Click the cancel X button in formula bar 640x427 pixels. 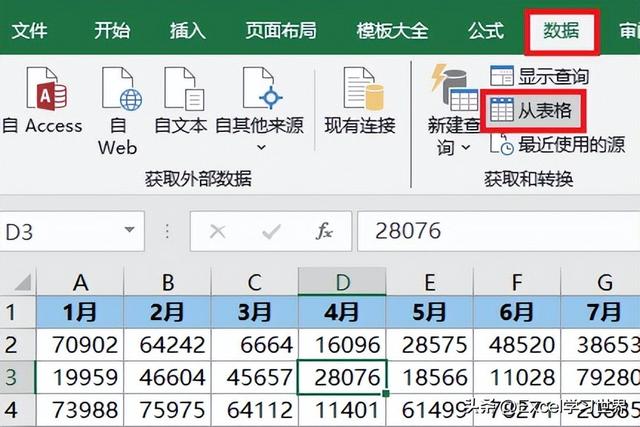(217, 231)
